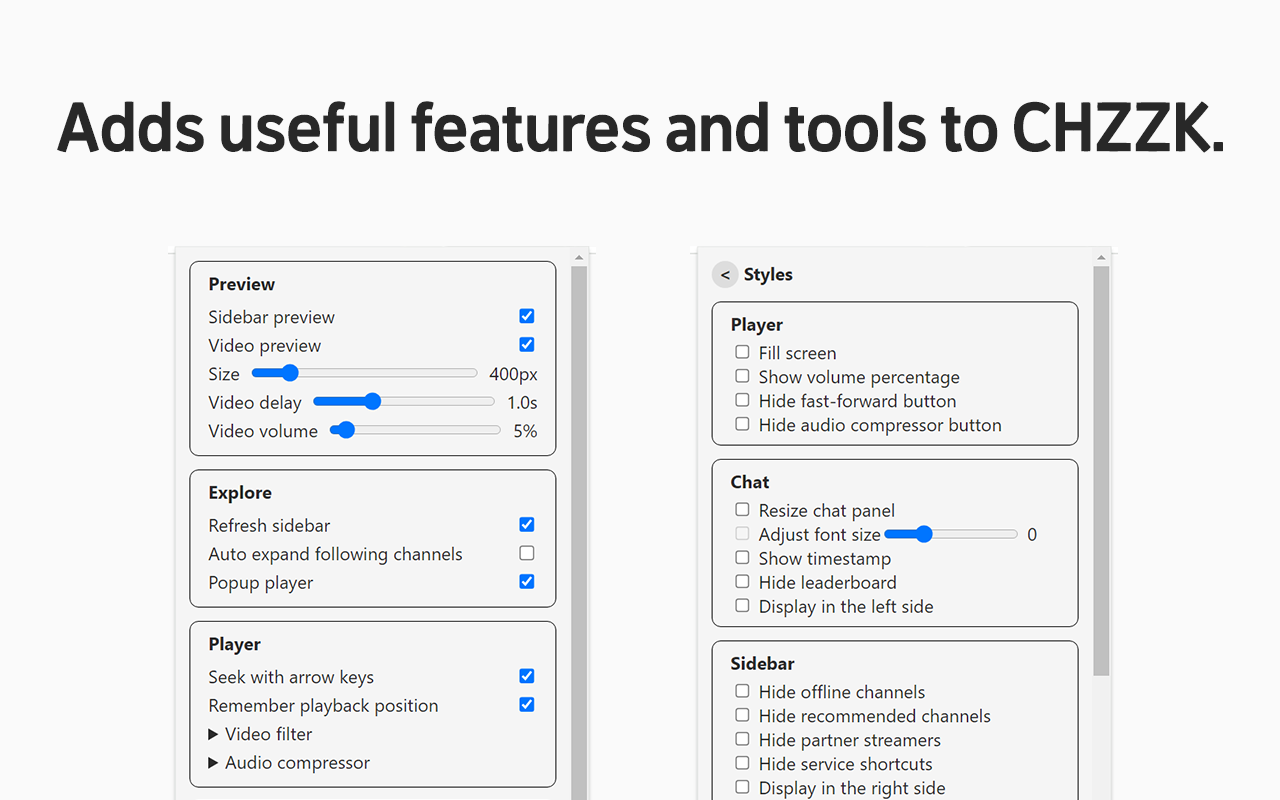Image resolution: width=1280 pixels, height=800 pixels.
Task: Click the Player heading in Styles panel
Action: click(x=757, y=325)
